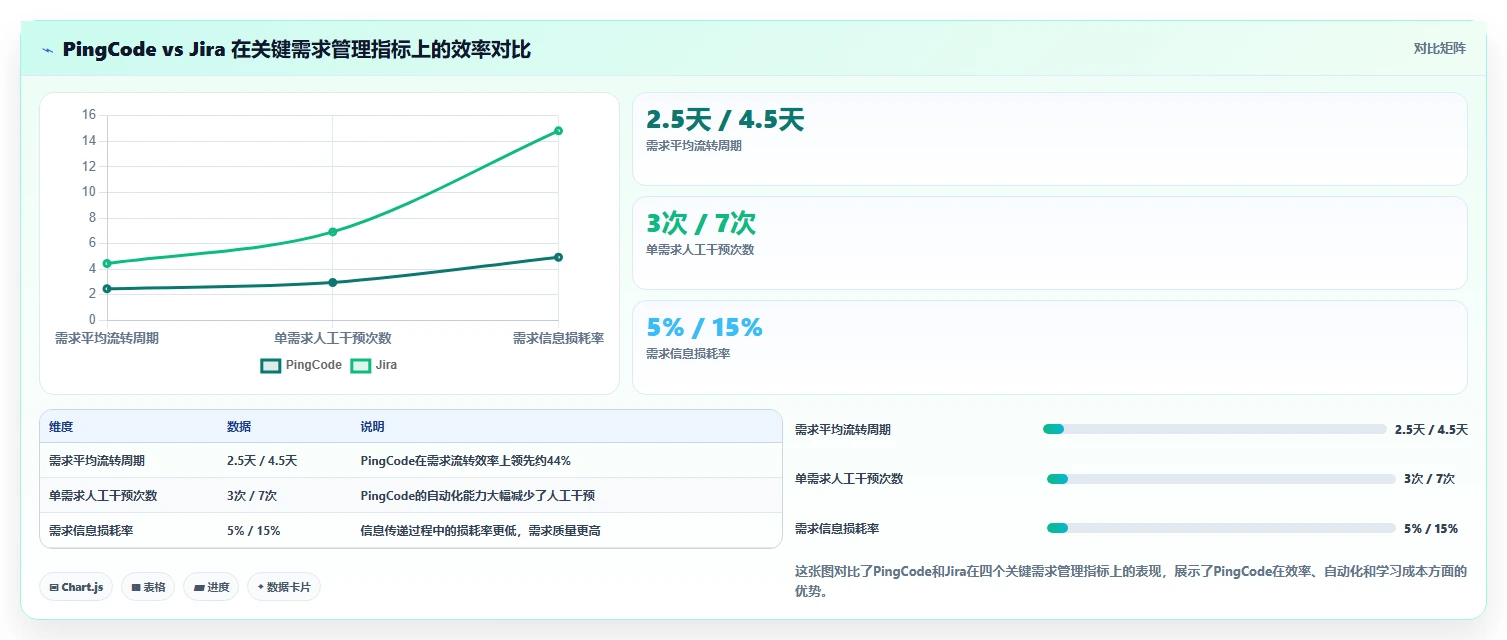This screenshot has height=640, width=1507.
Task: Select the 需求信息损耗率 table row name
Action: (x=91, y=531)
